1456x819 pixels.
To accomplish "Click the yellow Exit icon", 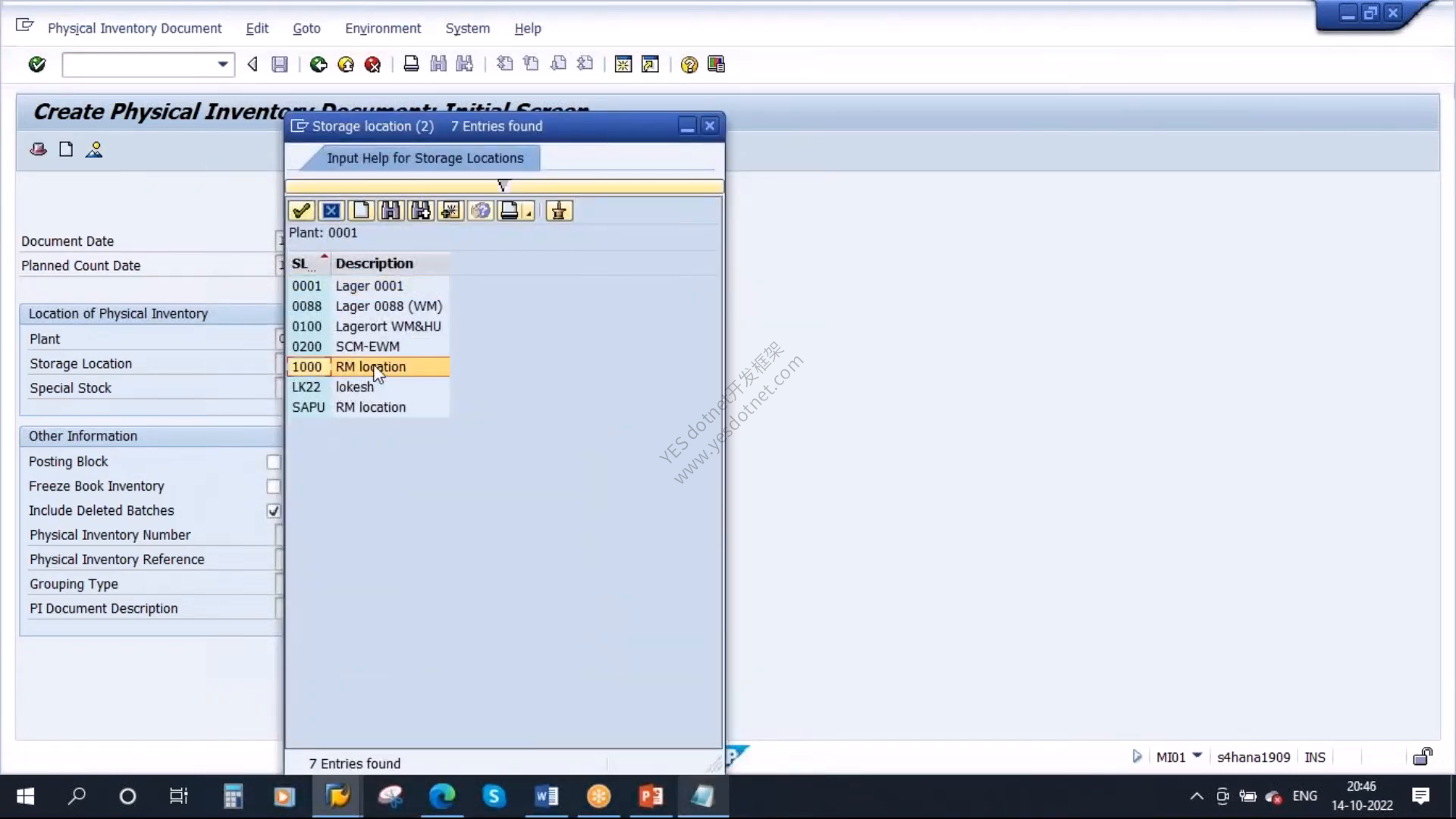I will pyautogui.click(x=346, y=64).
